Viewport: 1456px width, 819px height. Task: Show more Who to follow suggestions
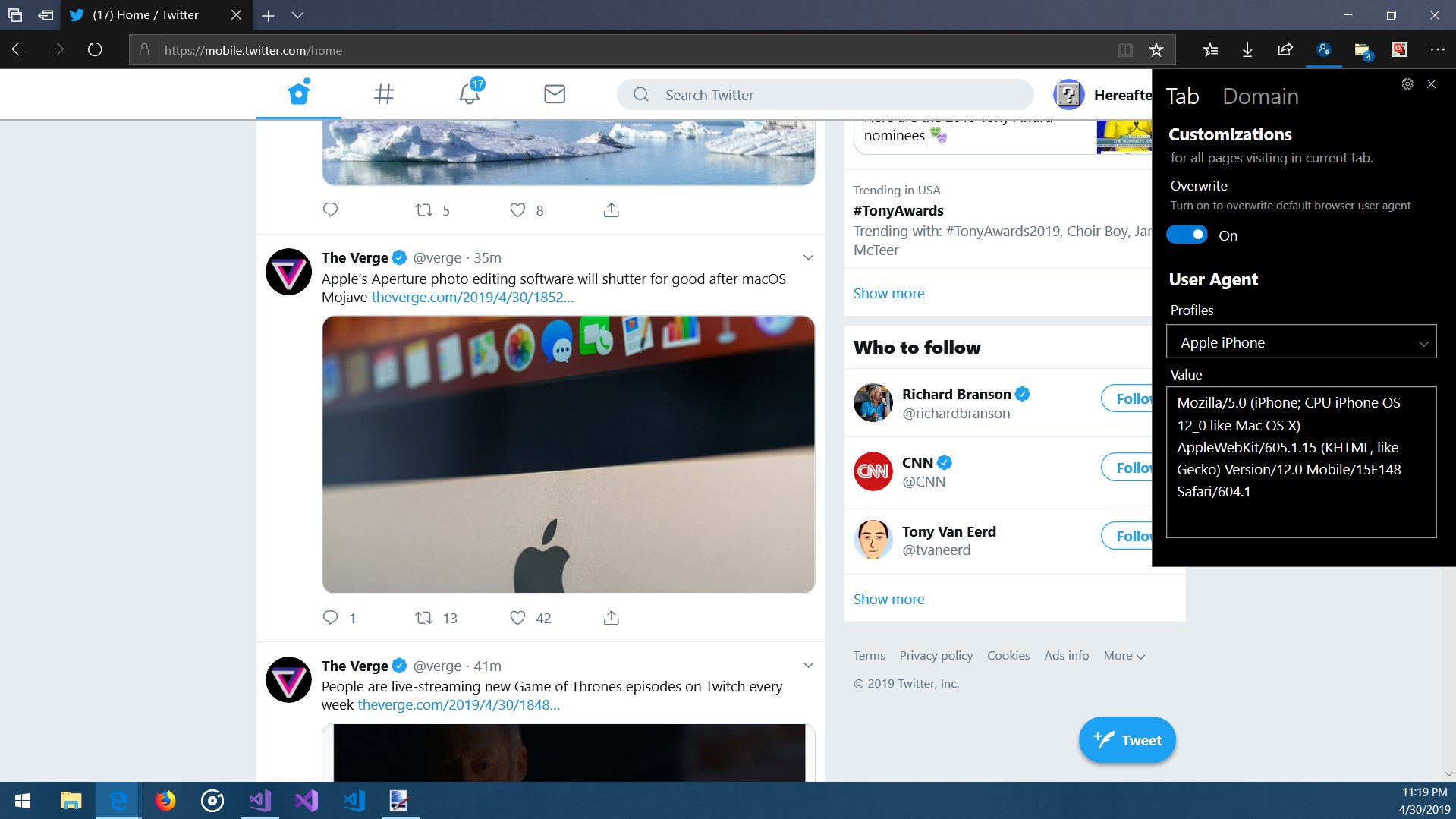tap(888, 600)
